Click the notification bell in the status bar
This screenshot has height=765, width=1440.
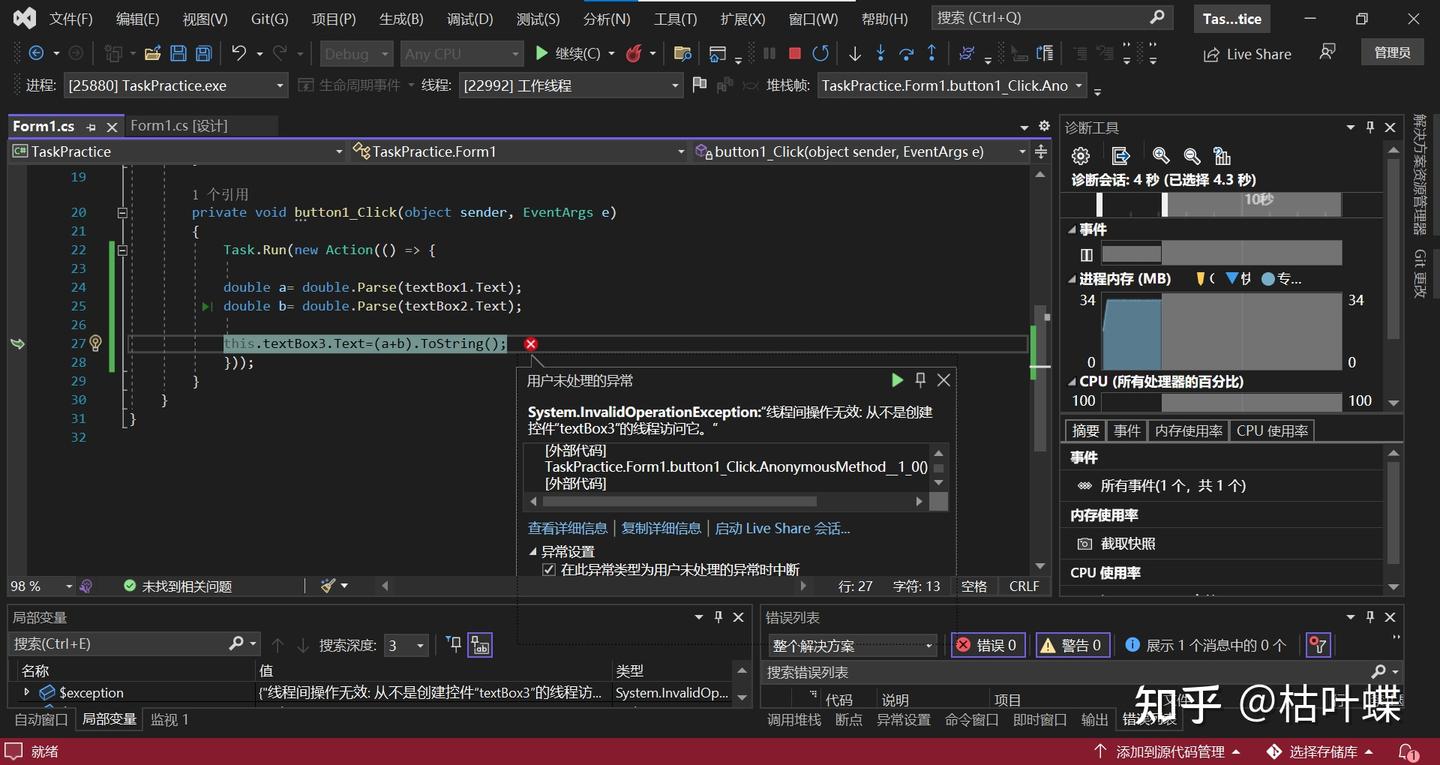pyautogui.click(x=1408, y=752)
